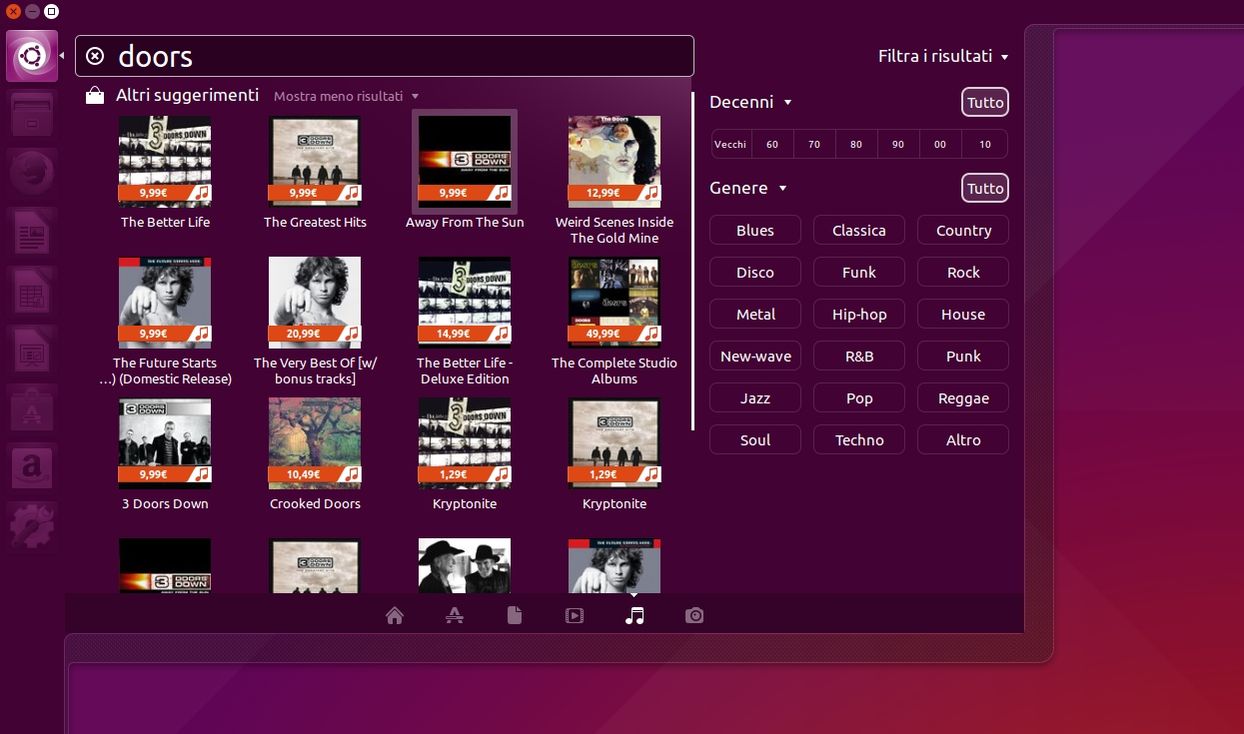Open the Files lens icon
Image resolution: width=1244 pixels, height=734 pixels.
(x=514, y=616)
